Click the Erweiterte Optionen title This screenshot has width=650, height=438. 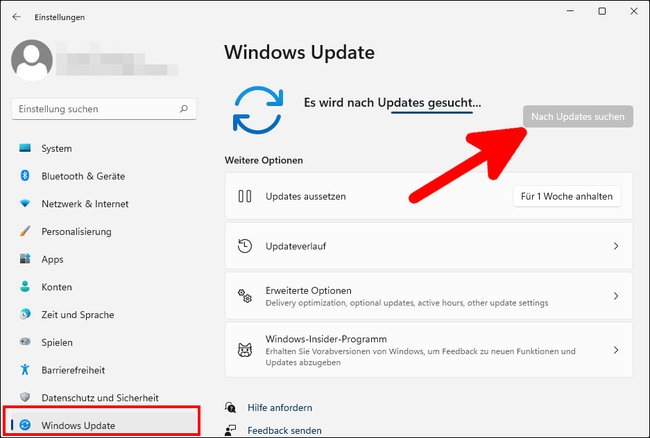(308, 290)
